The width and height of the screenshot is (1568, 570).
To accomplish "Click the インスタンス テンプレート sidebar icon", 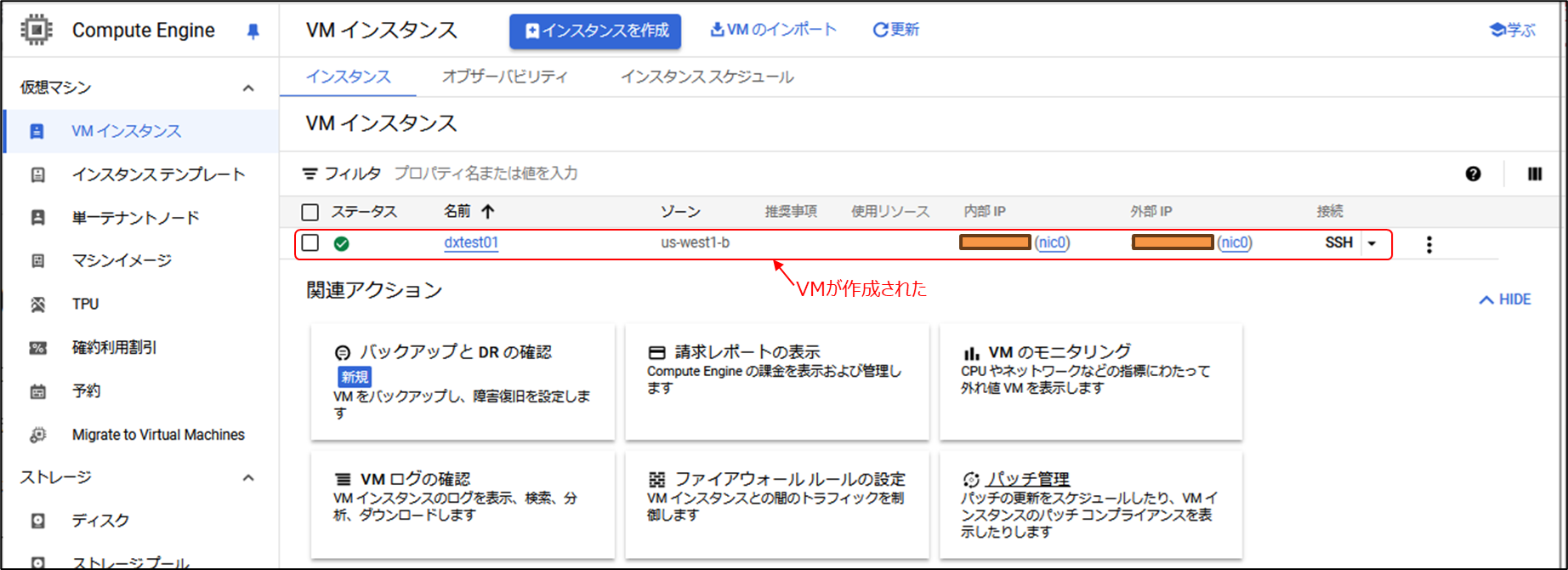I will pyautogui.click(x=37, y=174).
